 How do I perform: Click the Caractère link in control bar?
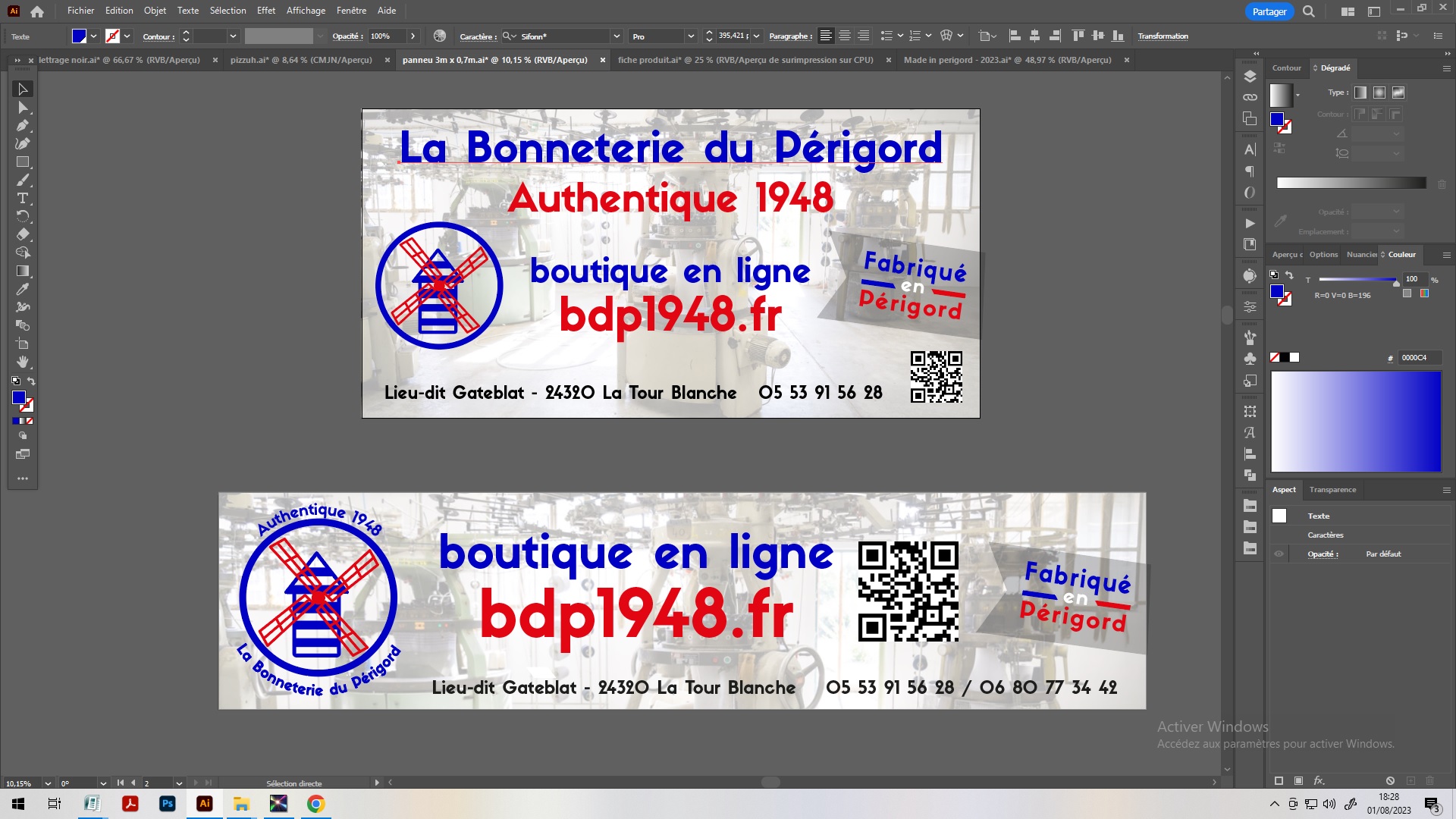479,36
